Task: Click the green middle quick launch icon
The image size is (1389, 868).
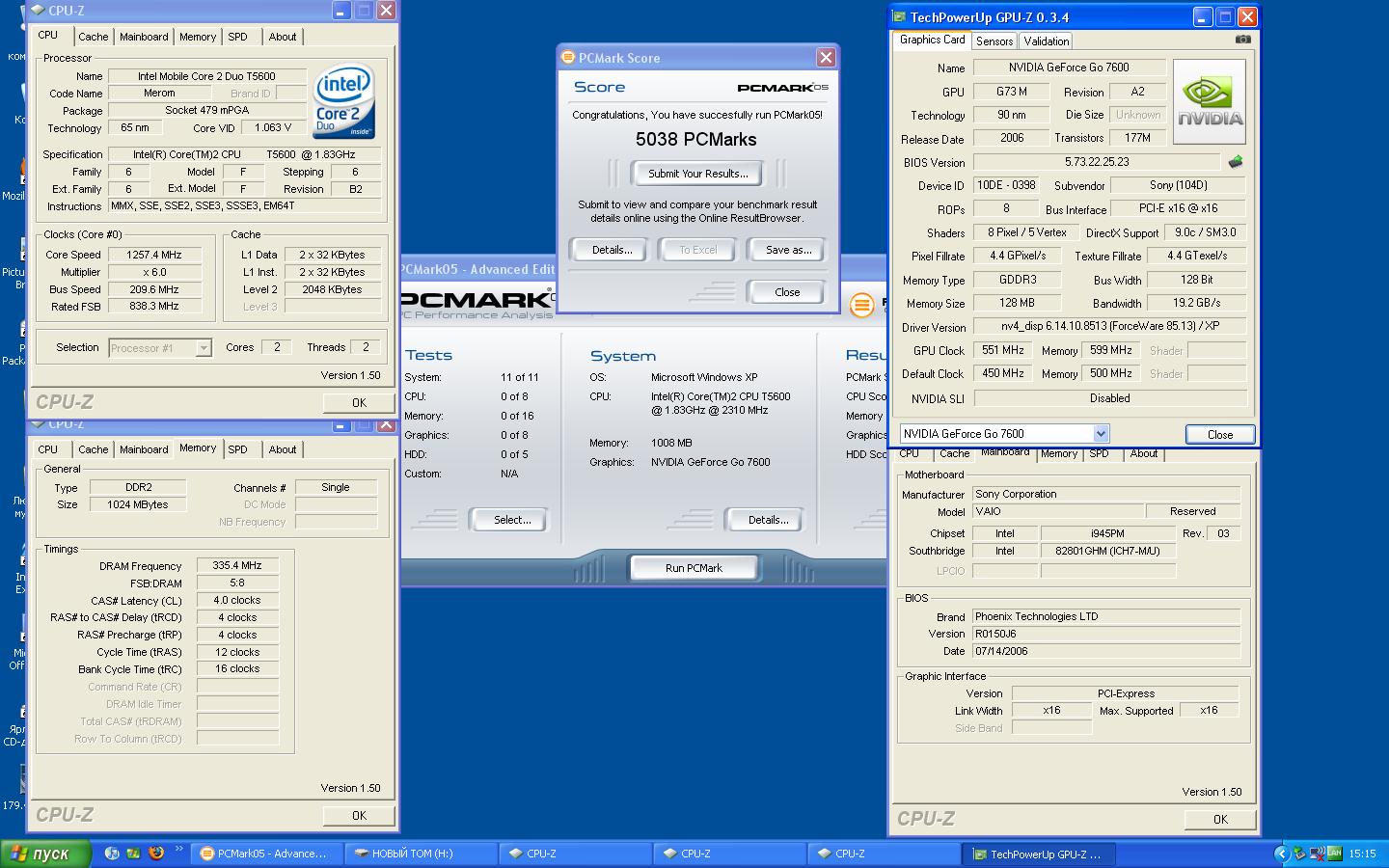Action: (133, 854)
